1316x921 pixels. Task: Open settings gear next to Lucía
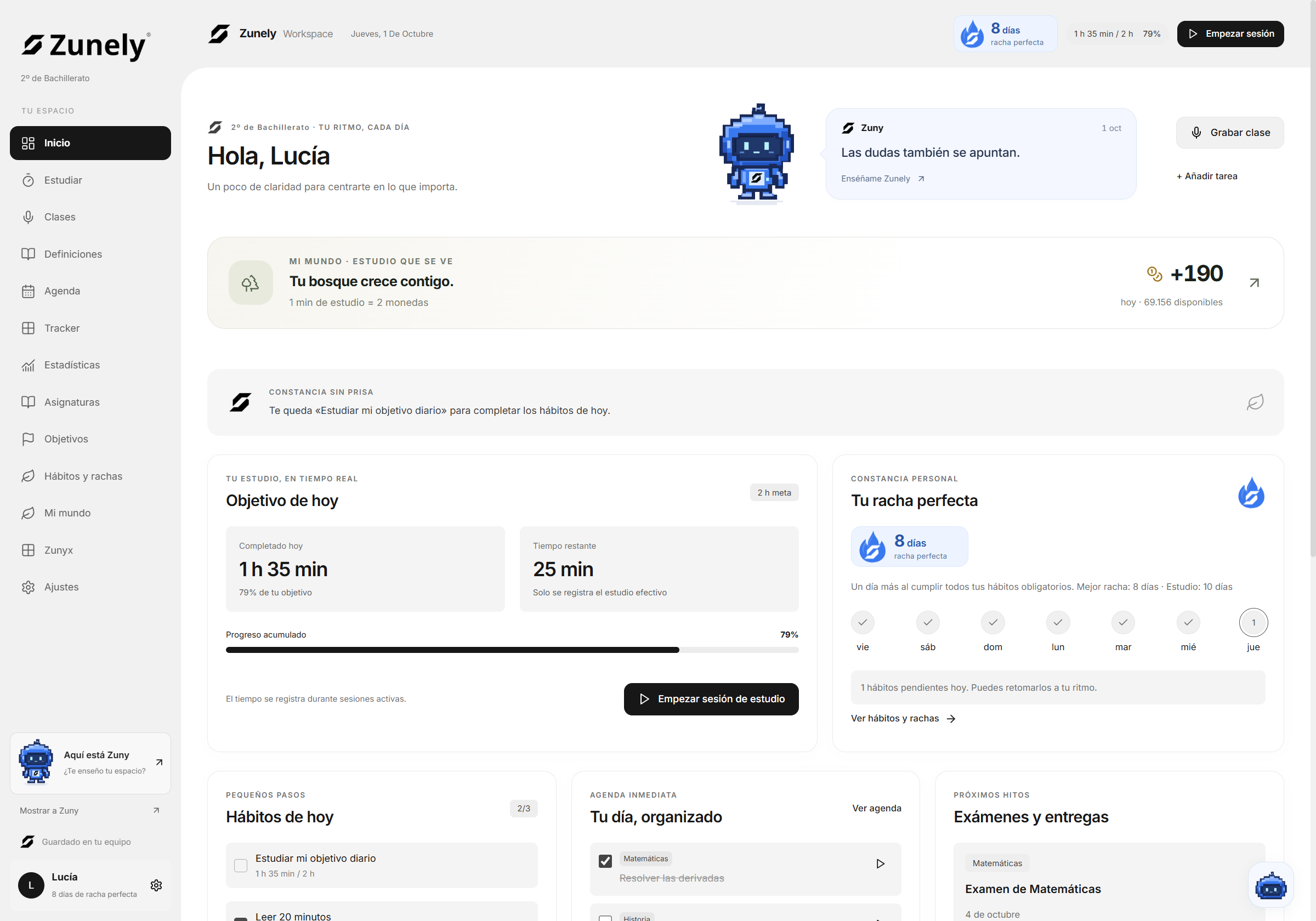pyautogui.click(x=156, y=885)
